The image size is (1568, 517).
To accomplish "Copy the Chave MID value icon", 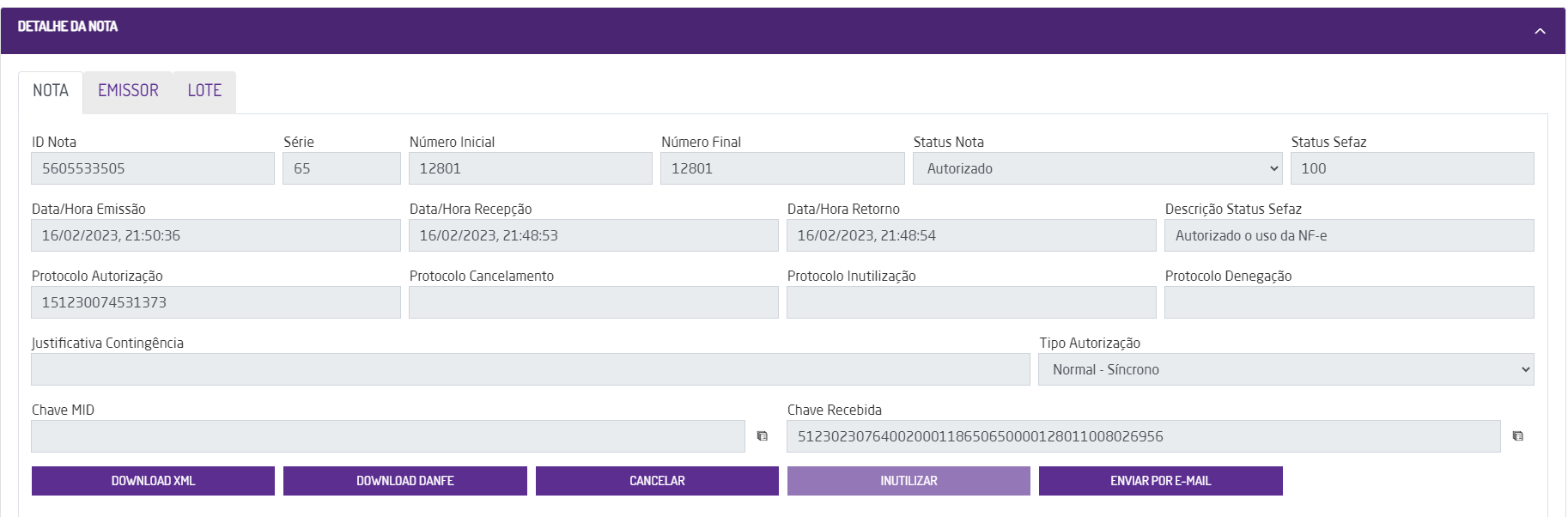I will [762, 436].
